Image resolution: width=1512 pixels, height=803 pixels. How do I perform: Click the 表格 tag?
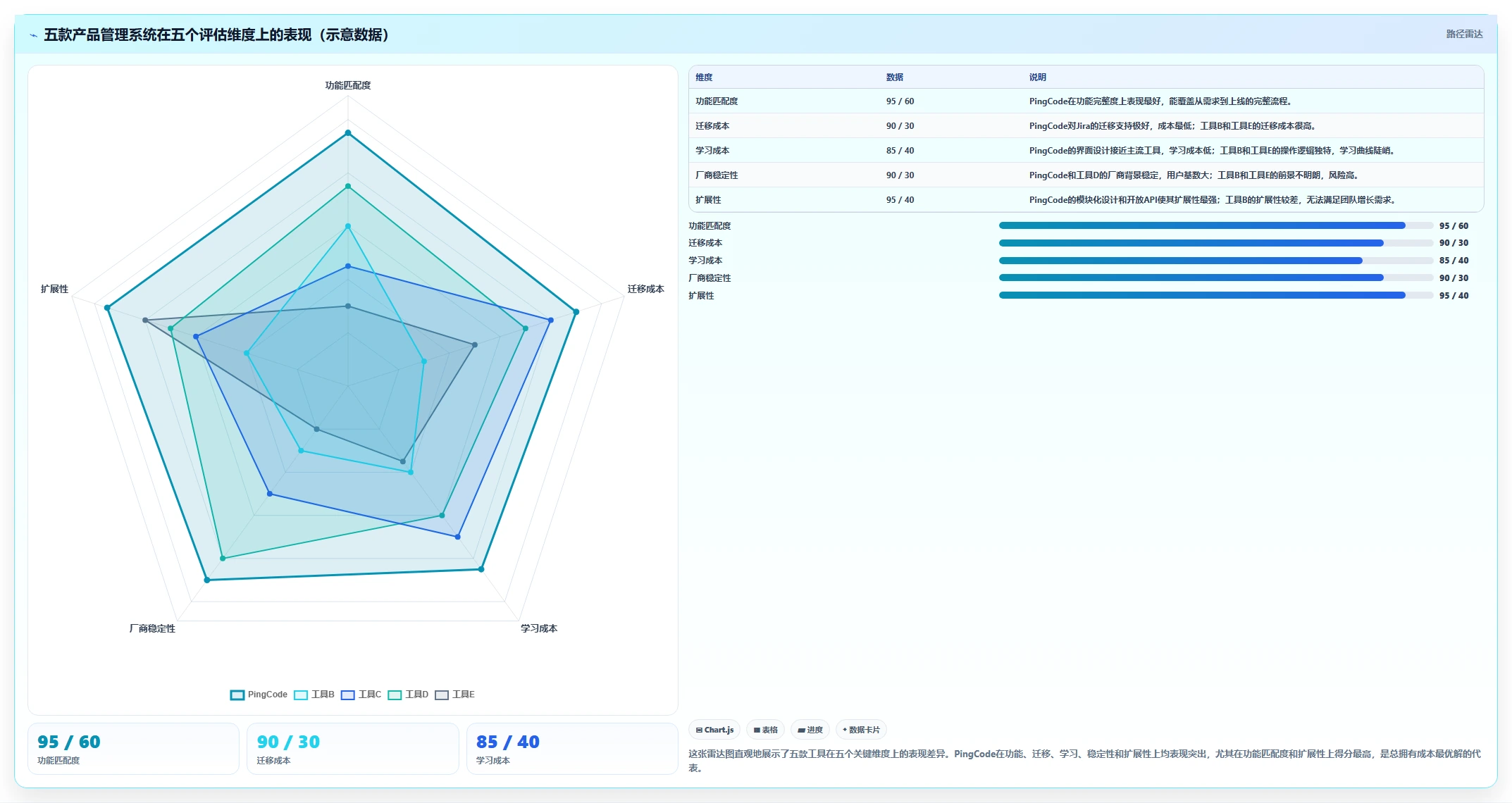[765, 730]
